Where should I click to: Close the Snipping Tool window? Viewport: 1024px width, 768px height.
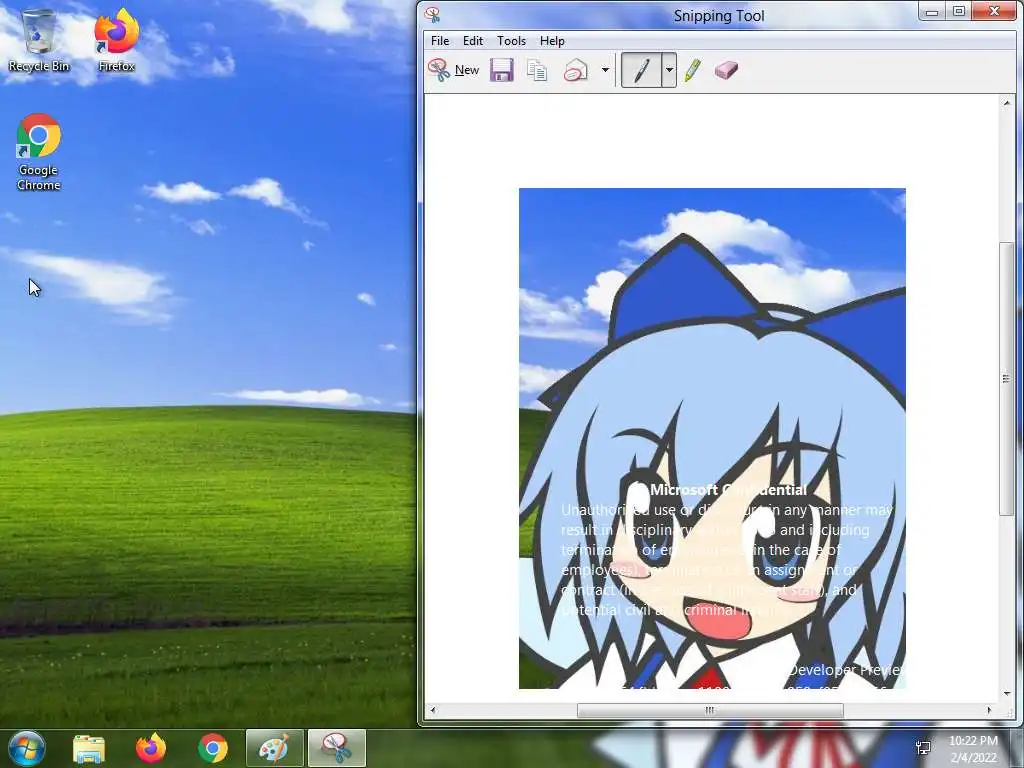click(x=994, y=12)
